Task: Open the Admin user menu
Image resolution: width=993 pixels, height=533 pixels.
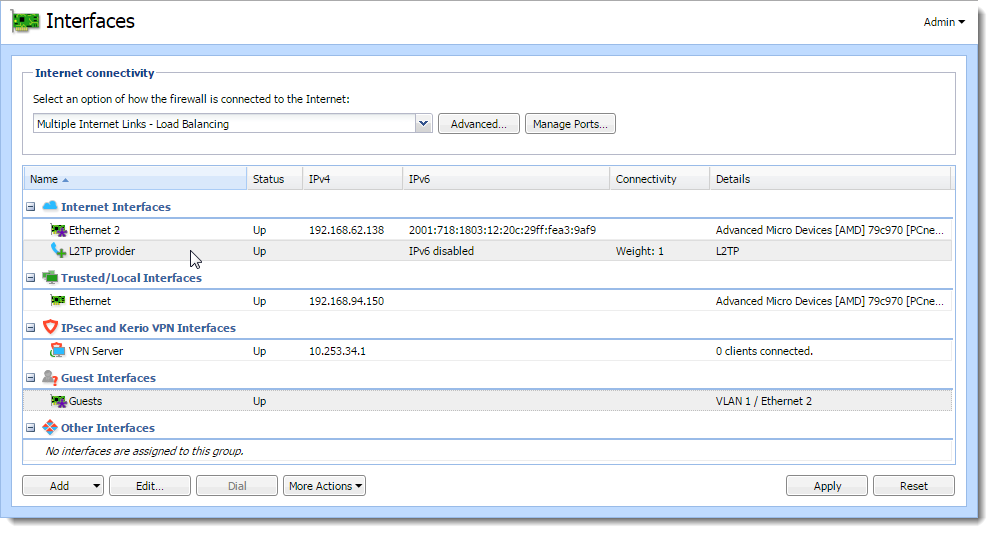Action: tap(944, 22)
